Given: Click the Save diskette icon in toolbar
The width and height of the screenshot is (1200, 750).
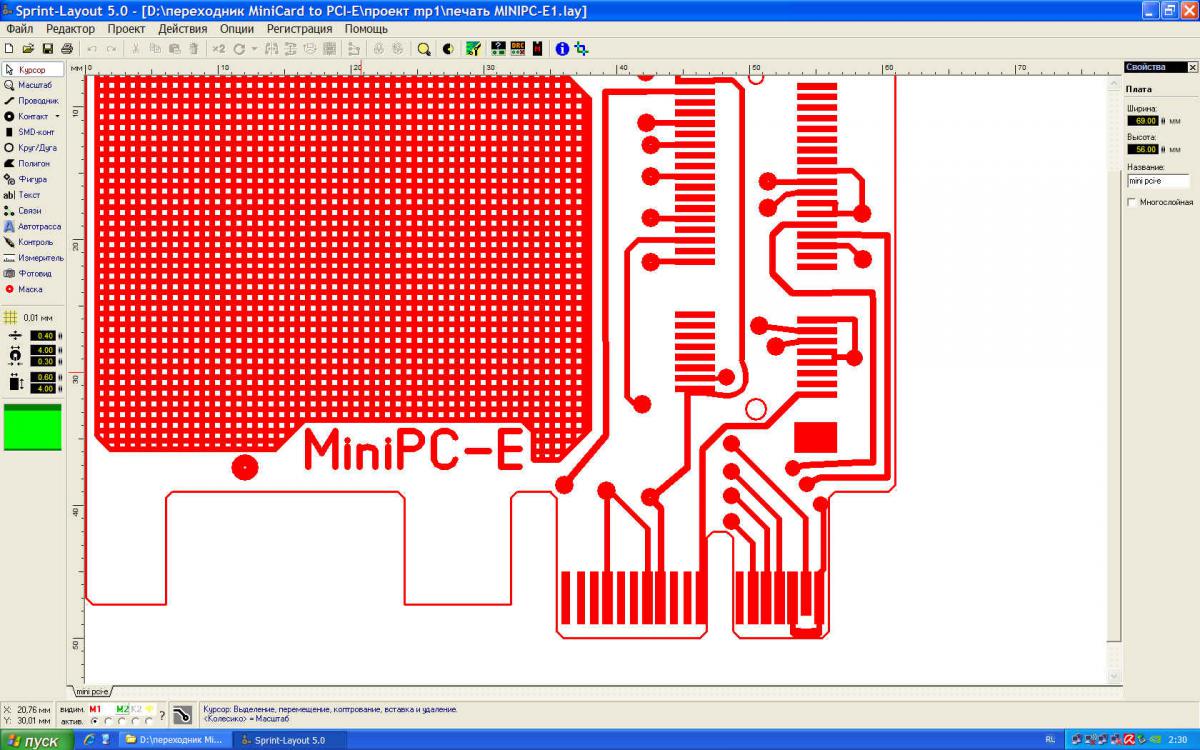Looking at the screenshot, I should 47,48.
